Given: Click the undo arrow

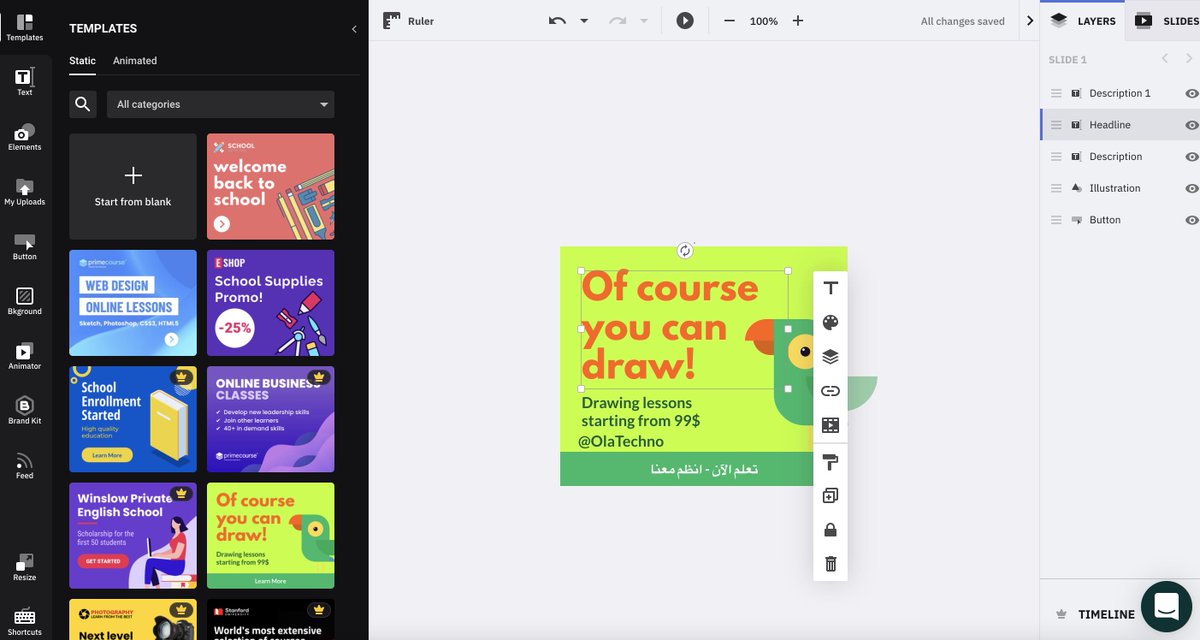Looking at the screenshot, I should [x=557, y=21].
